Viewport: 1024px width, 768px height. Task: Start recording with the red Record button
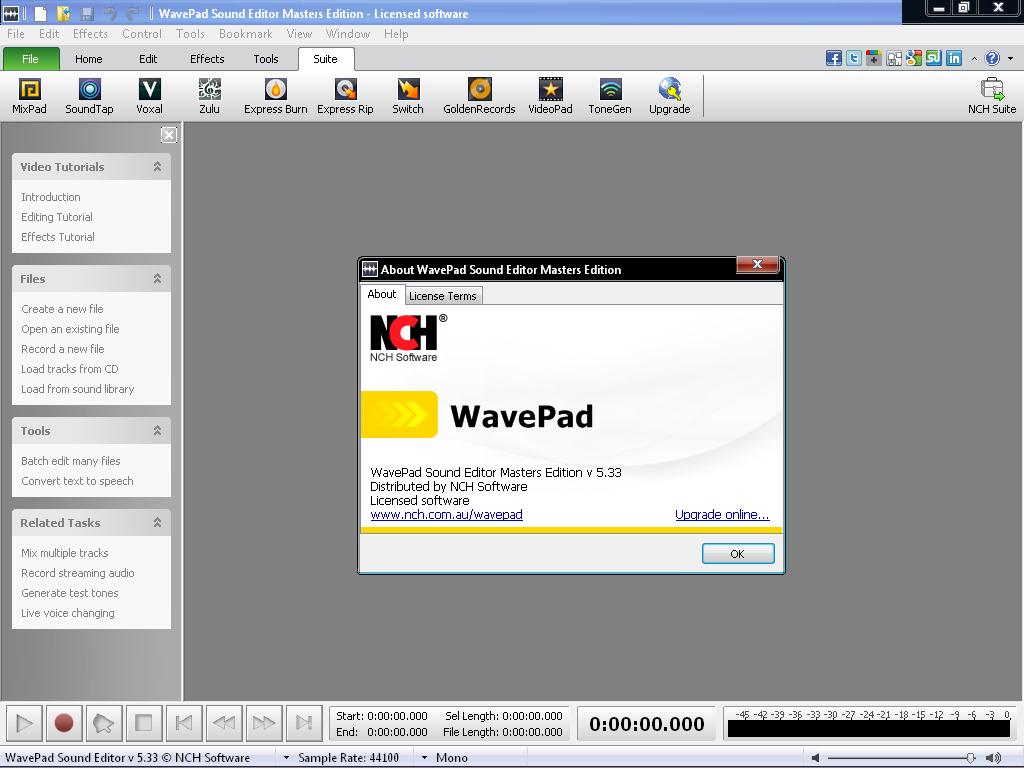pyautogui.click(x=64, y=723)
